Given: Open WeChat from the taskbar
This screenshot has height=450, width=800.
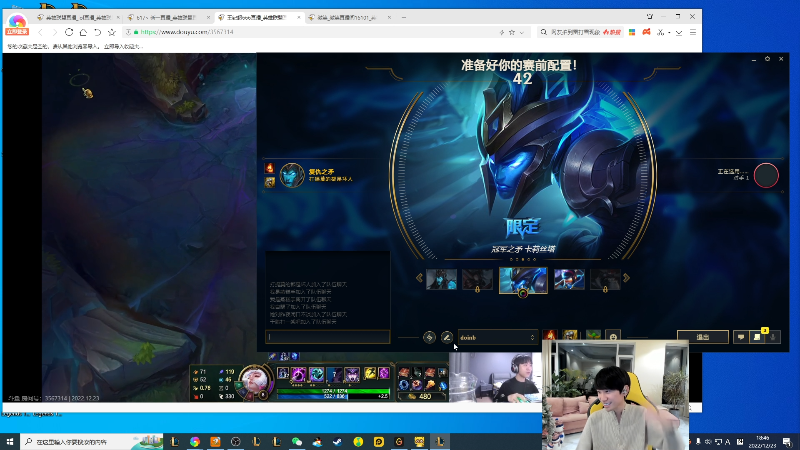Looking at the screenshot, I should (x=297, y=442).
